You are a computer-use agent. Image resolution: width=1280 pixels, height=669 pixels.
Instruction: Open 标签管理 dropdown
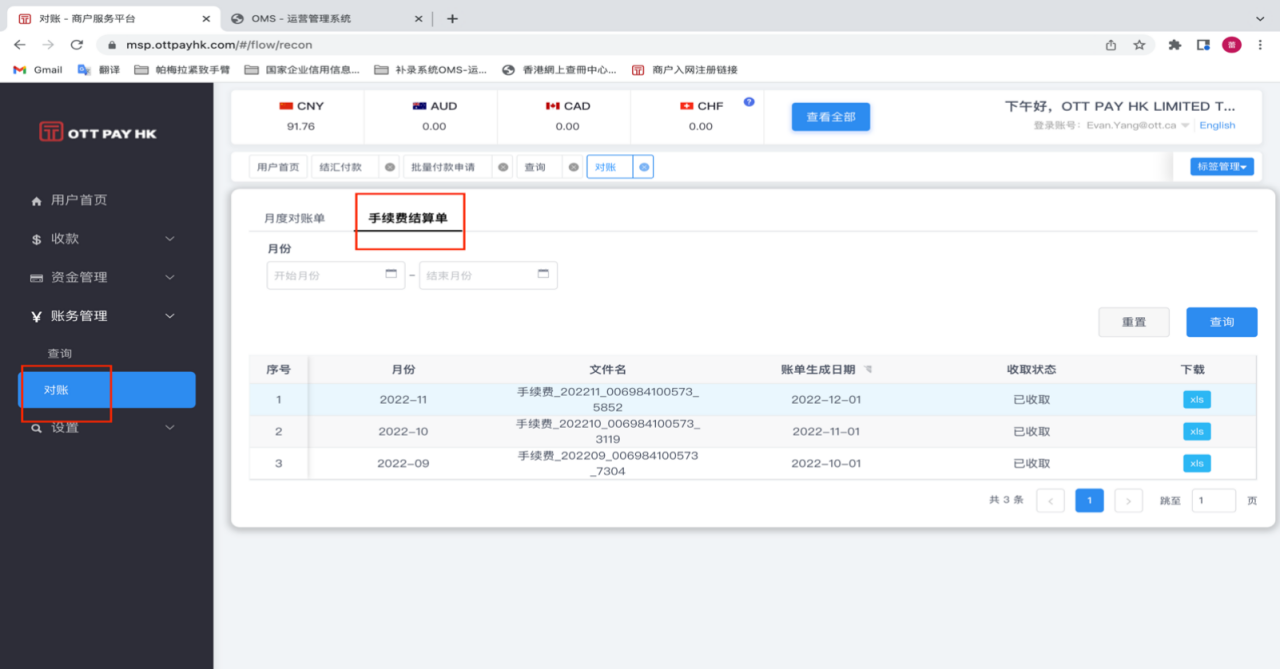[1222, 167]
